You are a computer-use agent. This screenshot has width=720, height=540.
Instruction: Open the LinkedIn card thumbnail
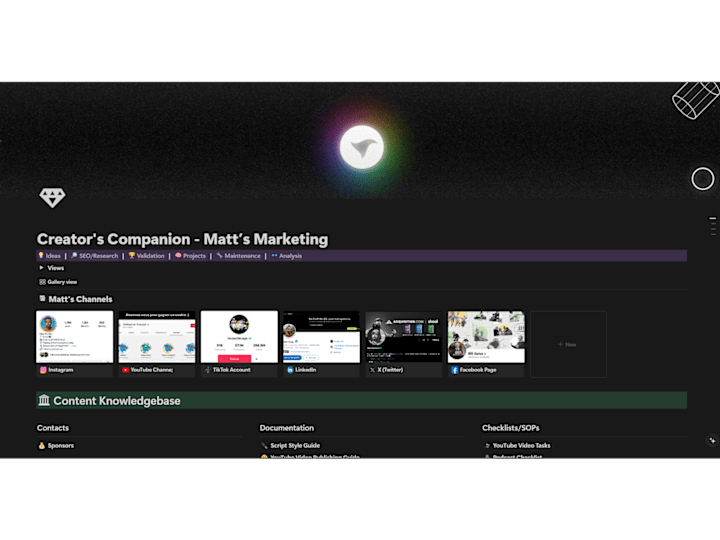tap(321, 337)
